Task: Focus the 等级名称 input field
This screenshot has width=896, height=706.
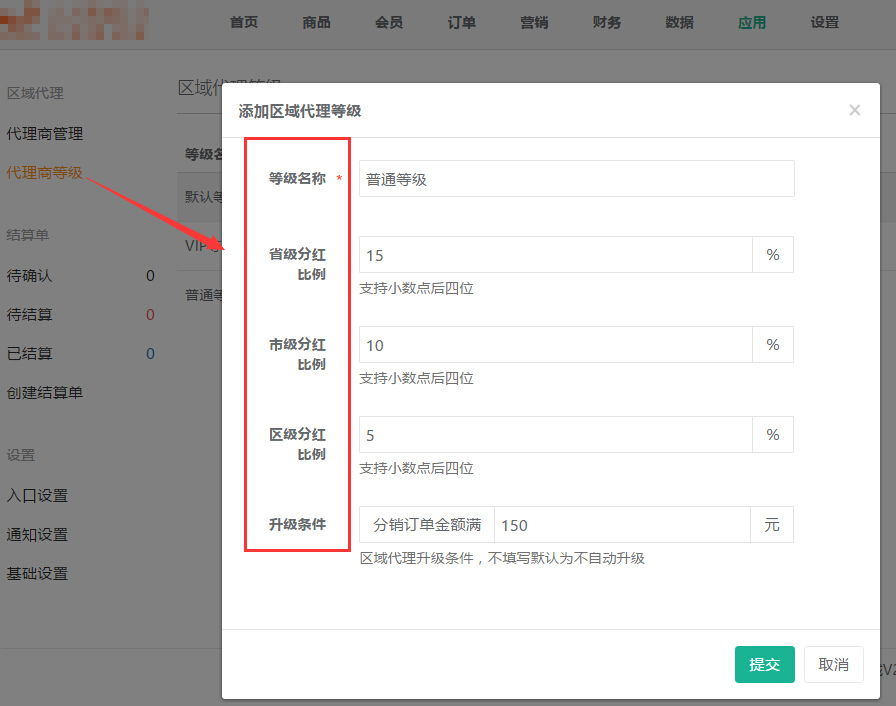Action: 576,179
